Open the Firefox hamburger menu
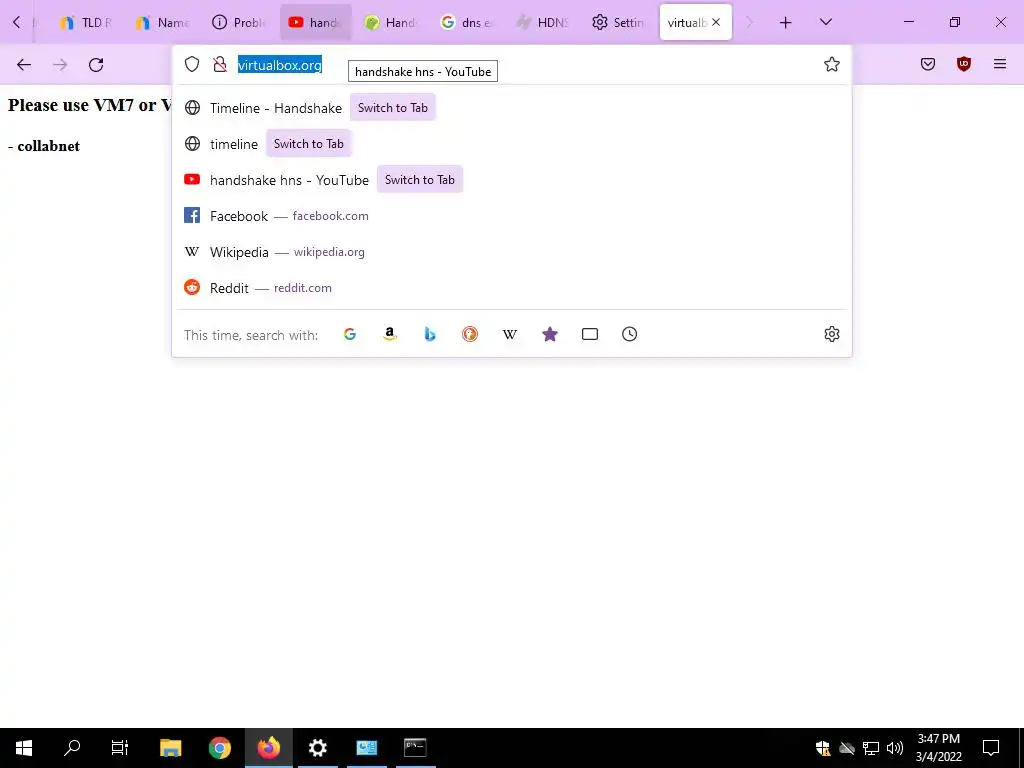The height and width of the screenshot is (768, 1024). [1000, 64]
